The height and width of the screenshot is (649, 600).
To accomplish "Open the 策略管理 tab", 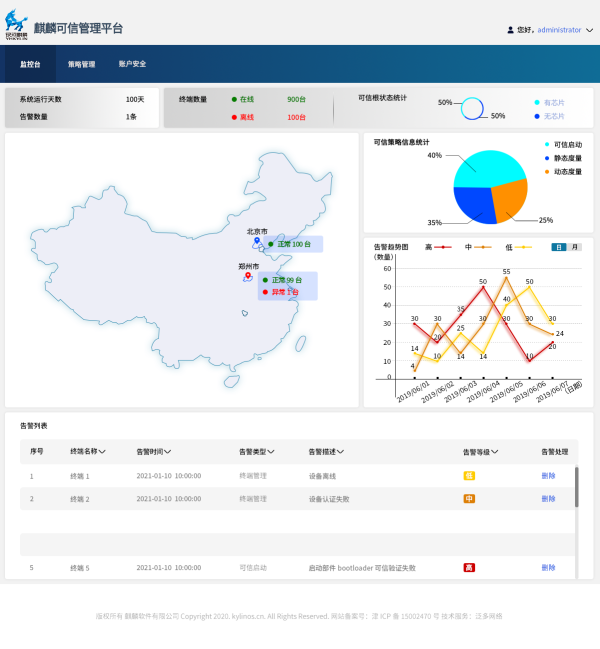I will tap(82, 64).
